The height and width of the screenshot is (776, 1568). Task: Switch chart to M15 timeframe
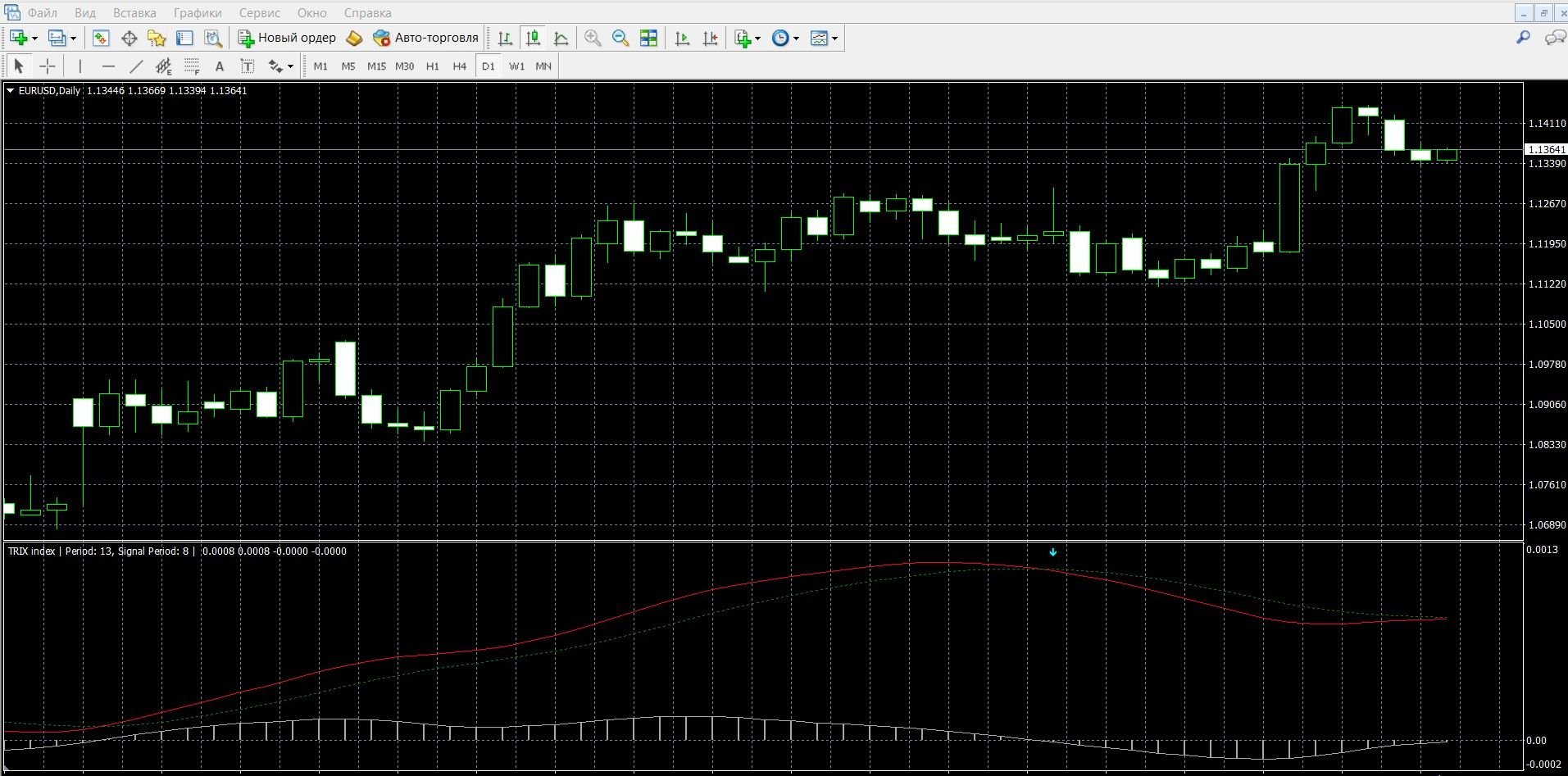pyautogui.click(x=376, y=66)
